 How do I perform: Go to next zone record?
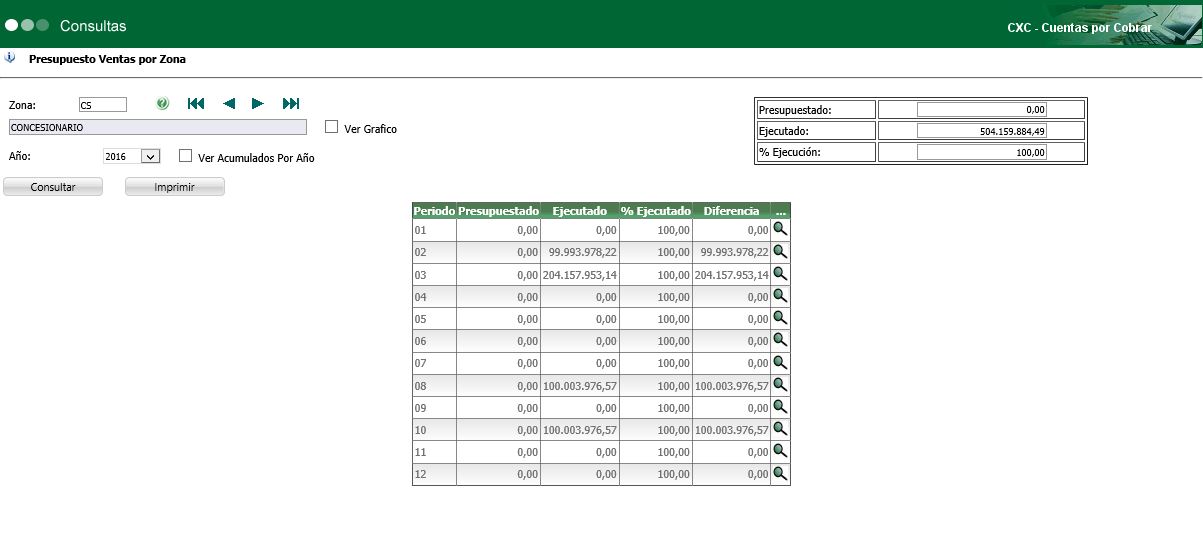(x=258, y=103)
